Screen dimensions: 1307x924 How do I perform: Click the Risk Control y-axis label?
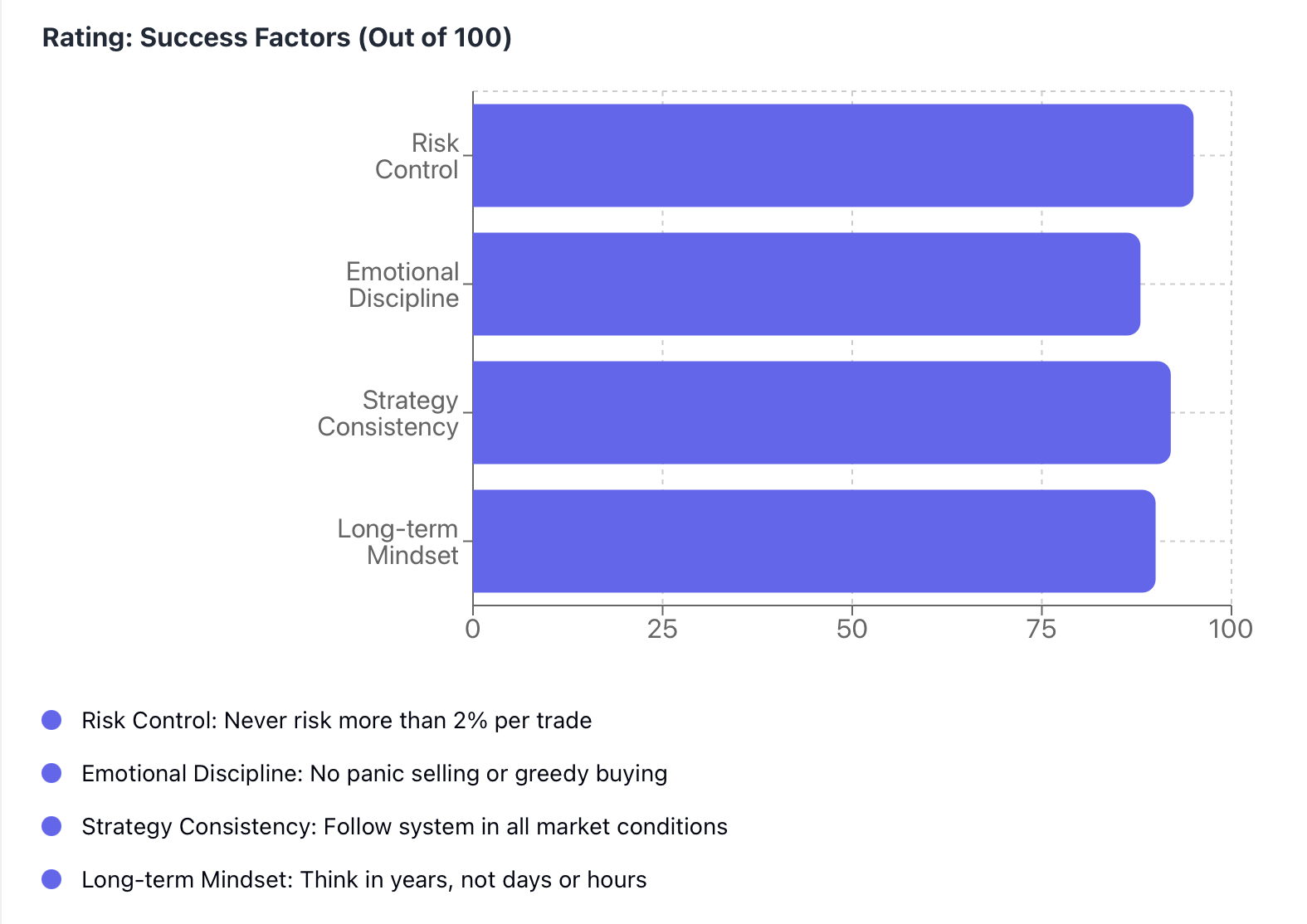click(417, 156)
